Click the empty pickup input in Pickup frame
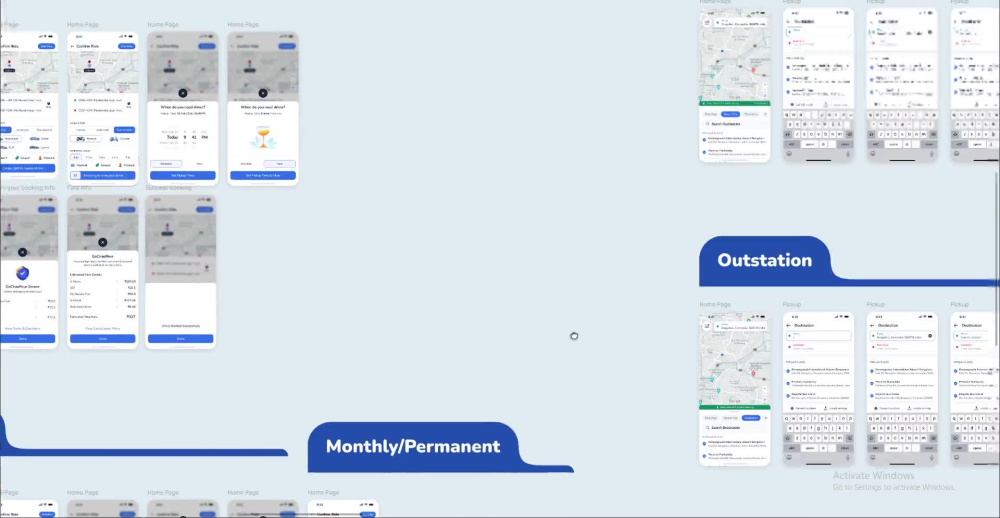 [x=818, y=336]
